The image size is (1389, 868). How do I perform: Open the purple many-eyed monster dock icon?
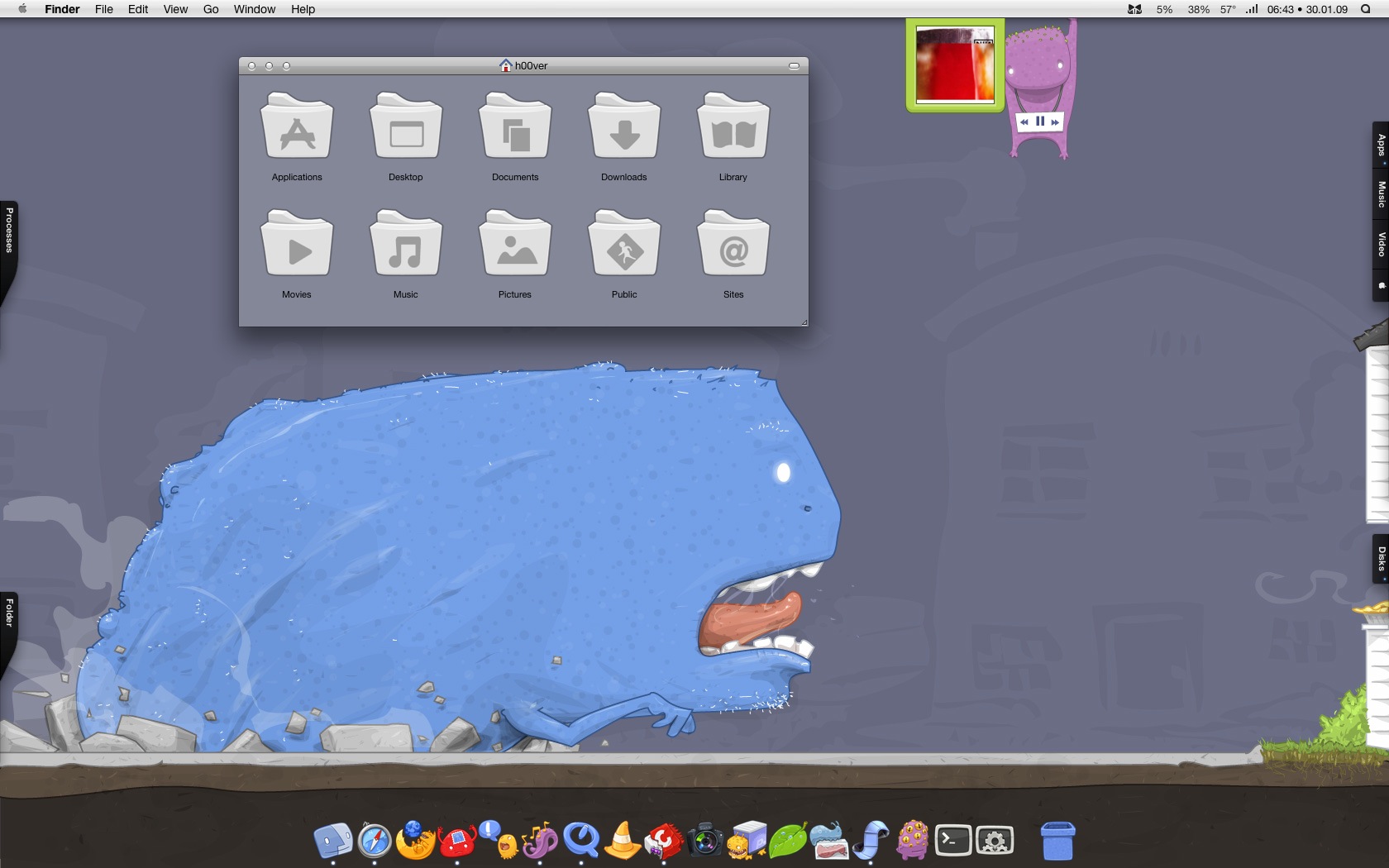click(x=912, y=841)
